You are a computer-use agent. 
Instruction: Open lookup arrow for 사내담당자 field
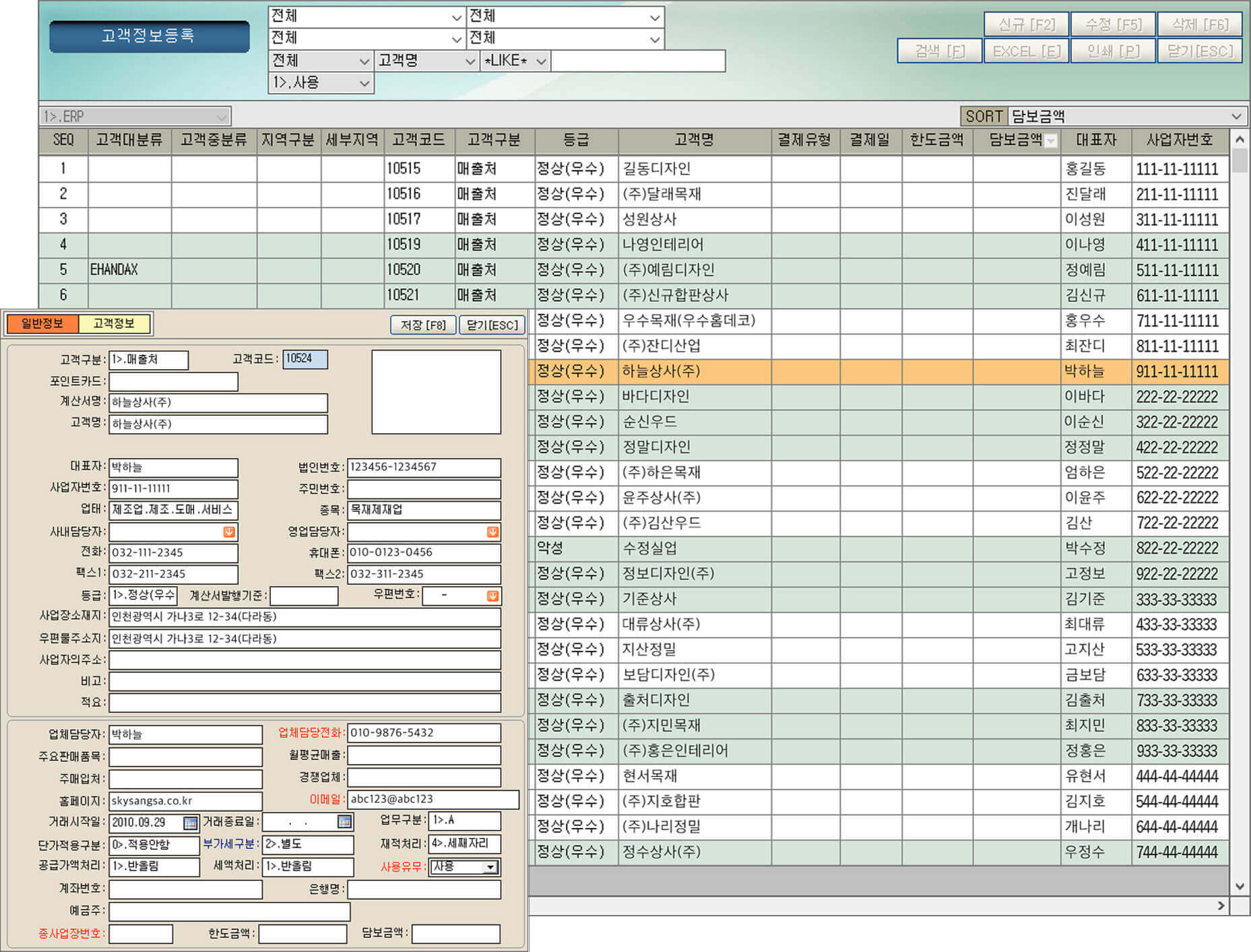click(x=229, y=532)
